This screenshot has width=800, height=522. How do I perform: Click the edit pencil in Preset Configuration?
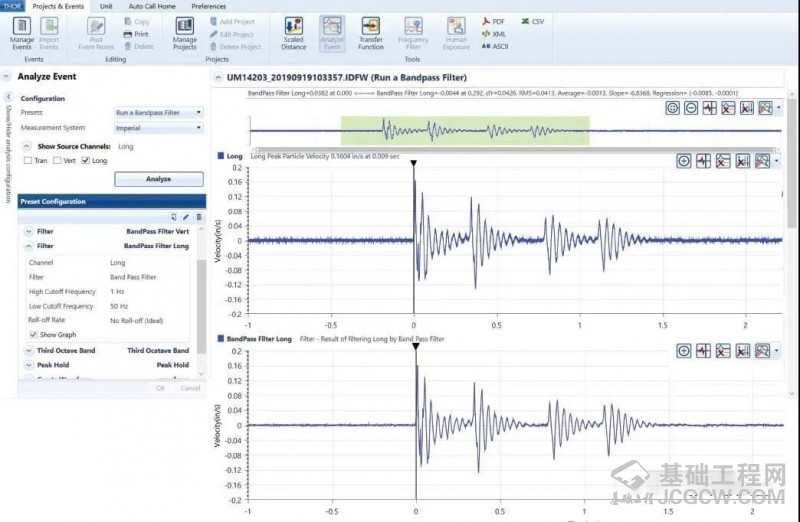pos(186,216)
